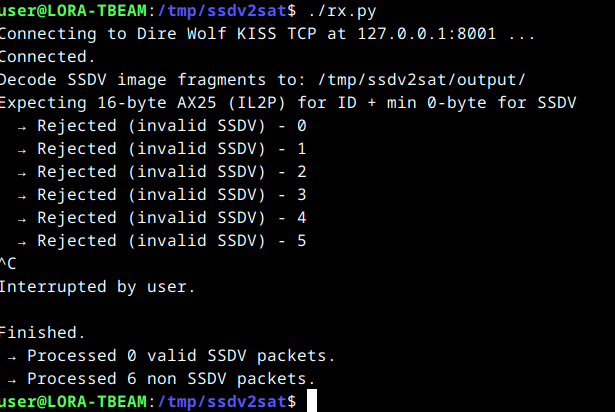Viewport: 615px width, 412px height.
Task: Click the 'Processed 6 non SSDV packets' text
Action: (170, 379)
